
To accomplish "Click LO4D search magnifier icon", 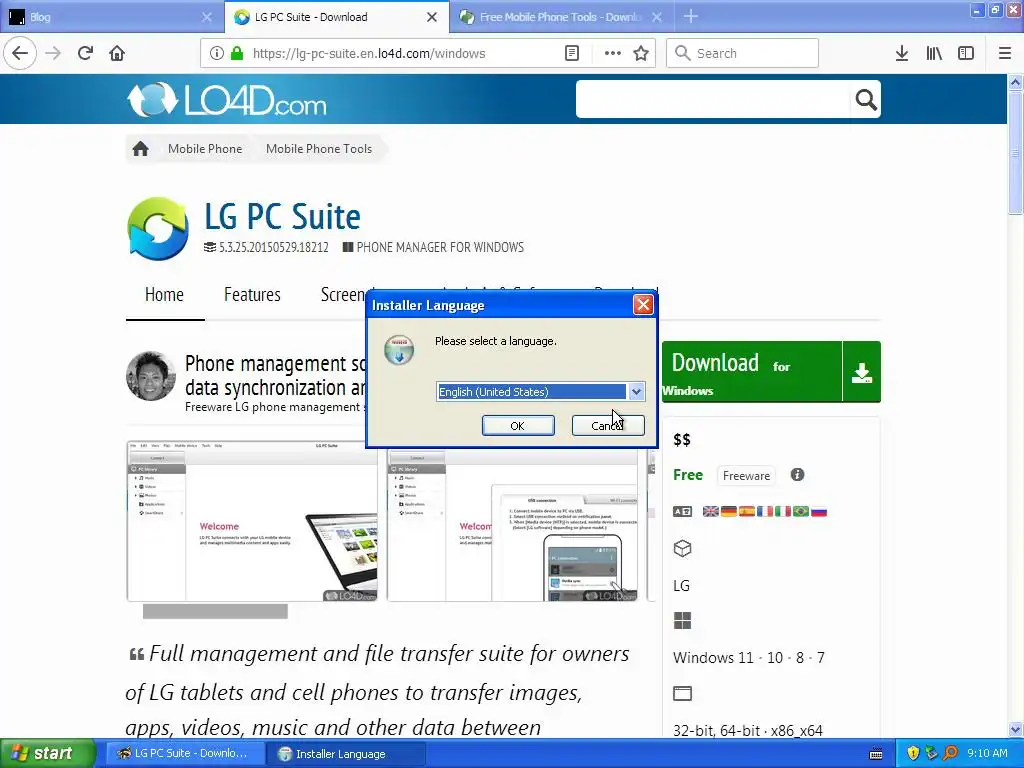I will [866, 100].
